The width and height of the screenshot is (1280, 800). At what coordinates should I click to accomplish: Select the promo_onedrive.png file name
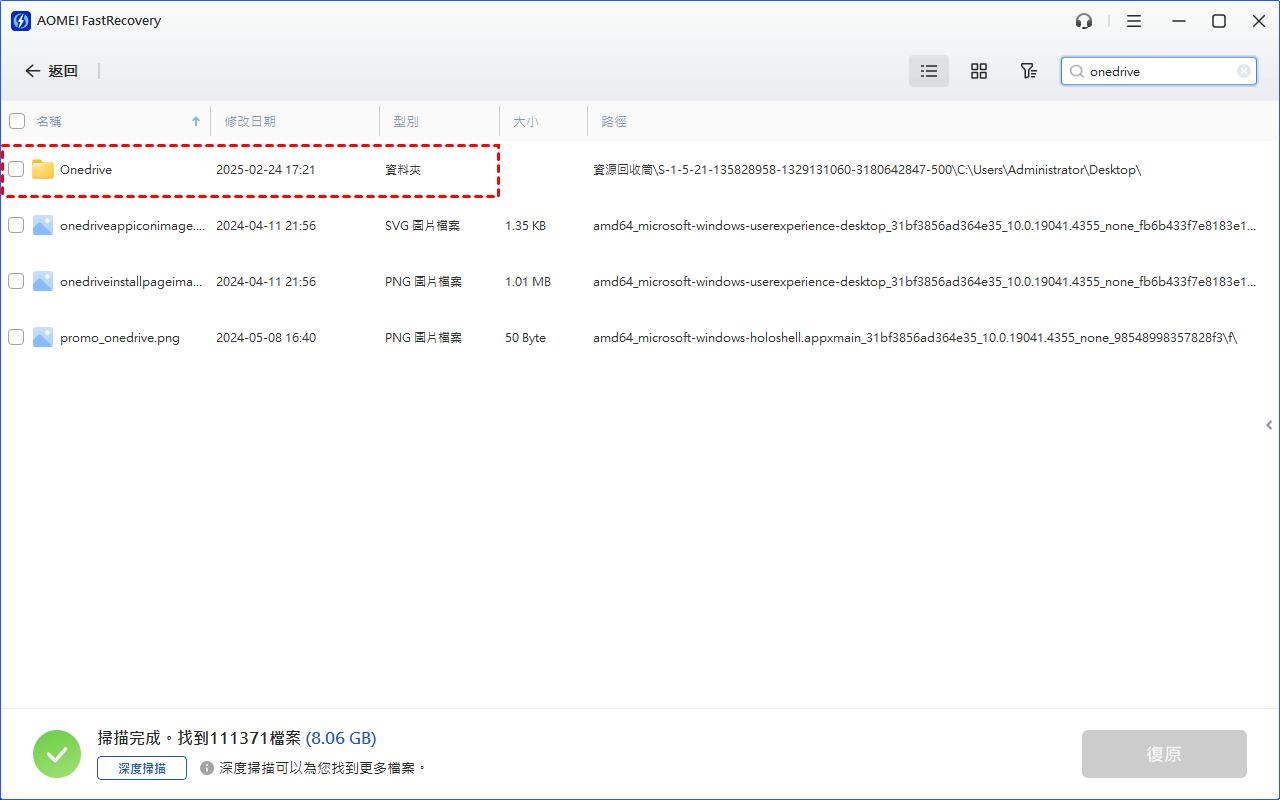[x=120, y=338]
